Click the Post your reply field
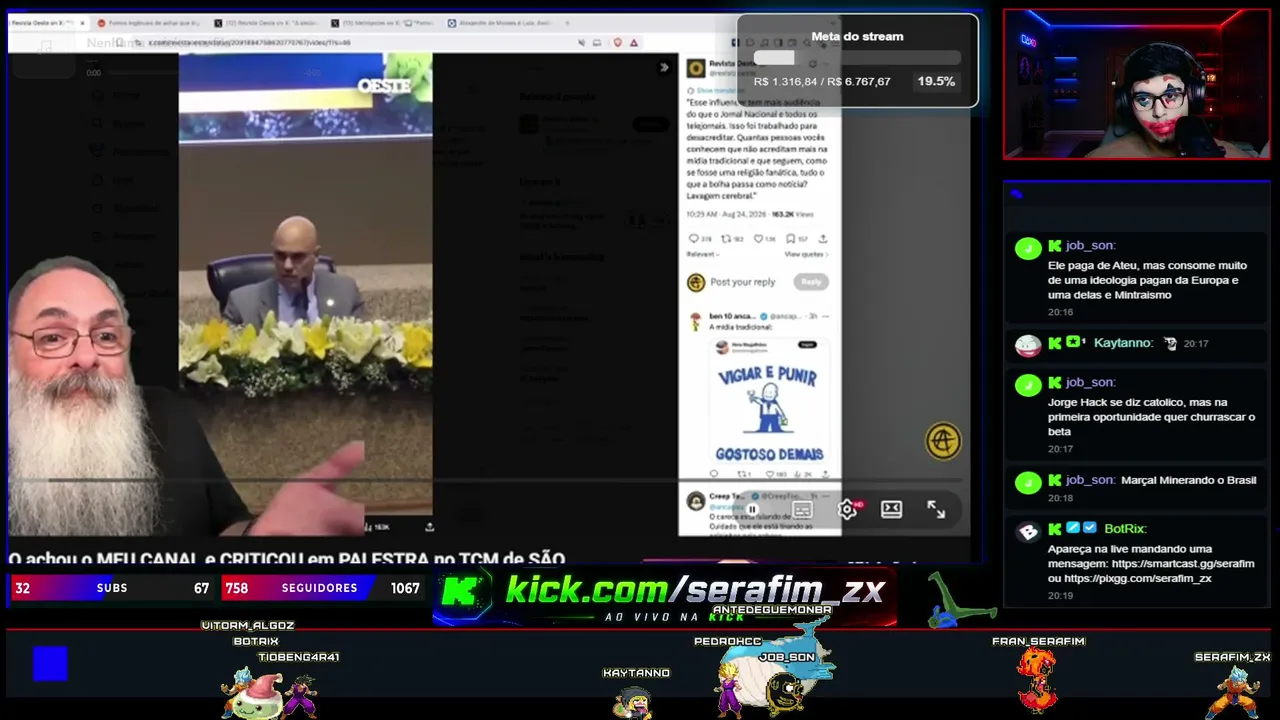 [x=743, y=282]
